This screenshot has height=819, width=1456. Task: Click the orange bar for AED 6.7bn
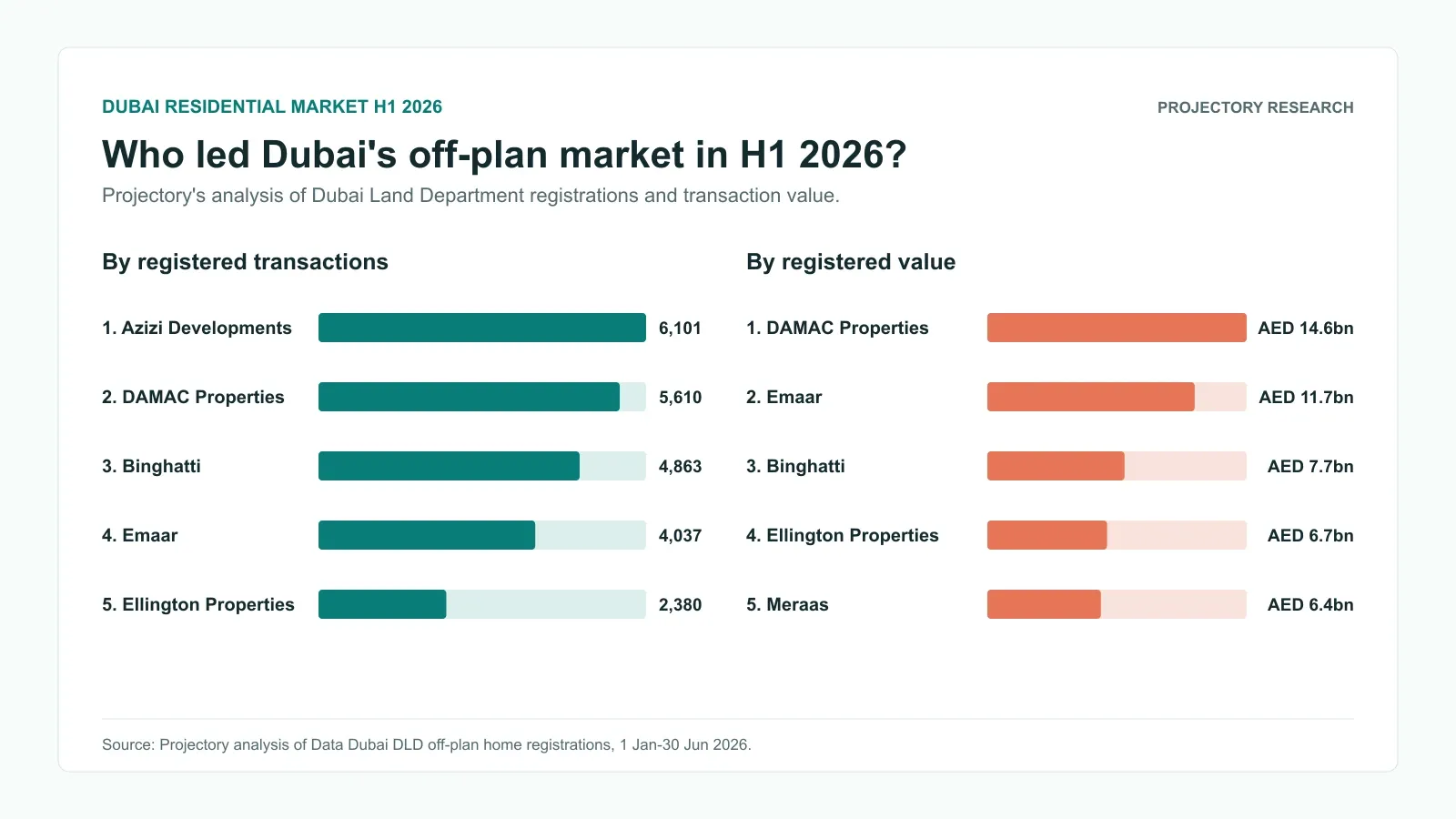1047,535
